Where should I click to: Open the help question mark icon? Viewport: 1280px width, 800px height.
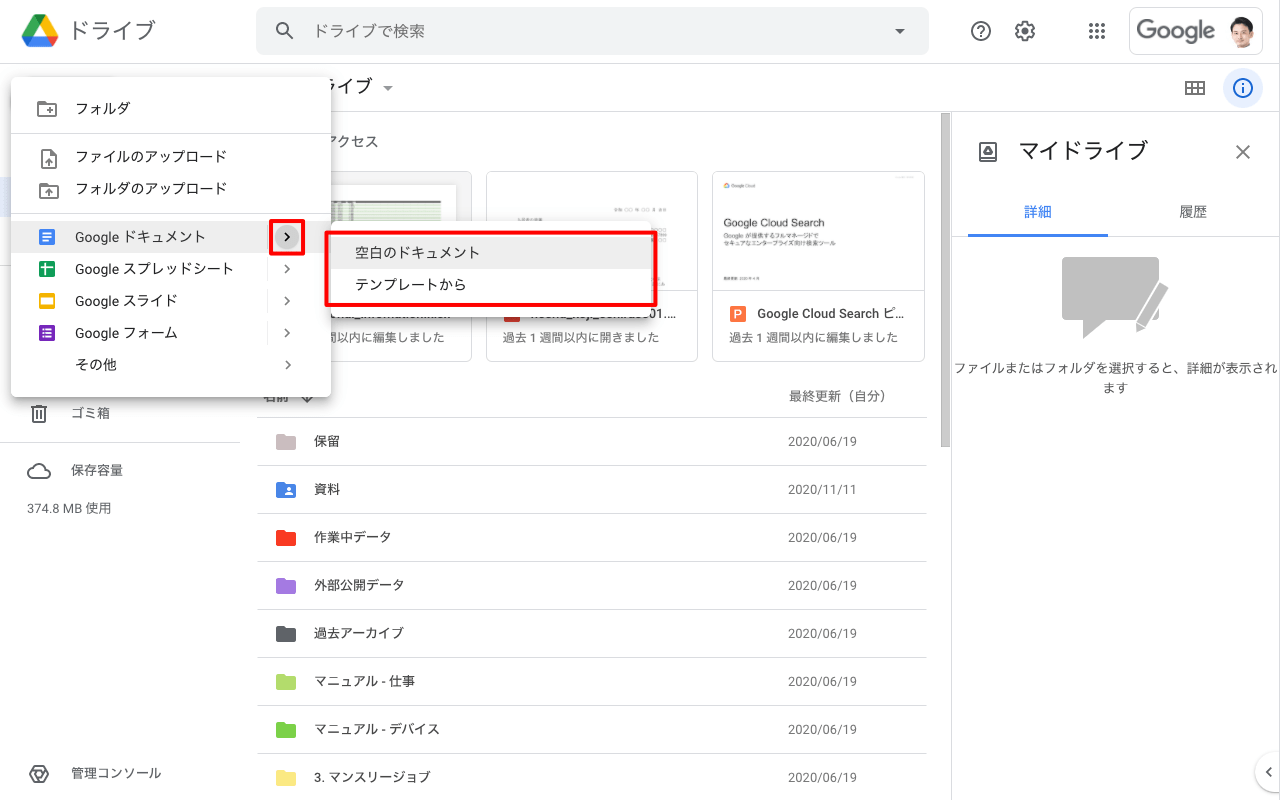click(981, 31)
